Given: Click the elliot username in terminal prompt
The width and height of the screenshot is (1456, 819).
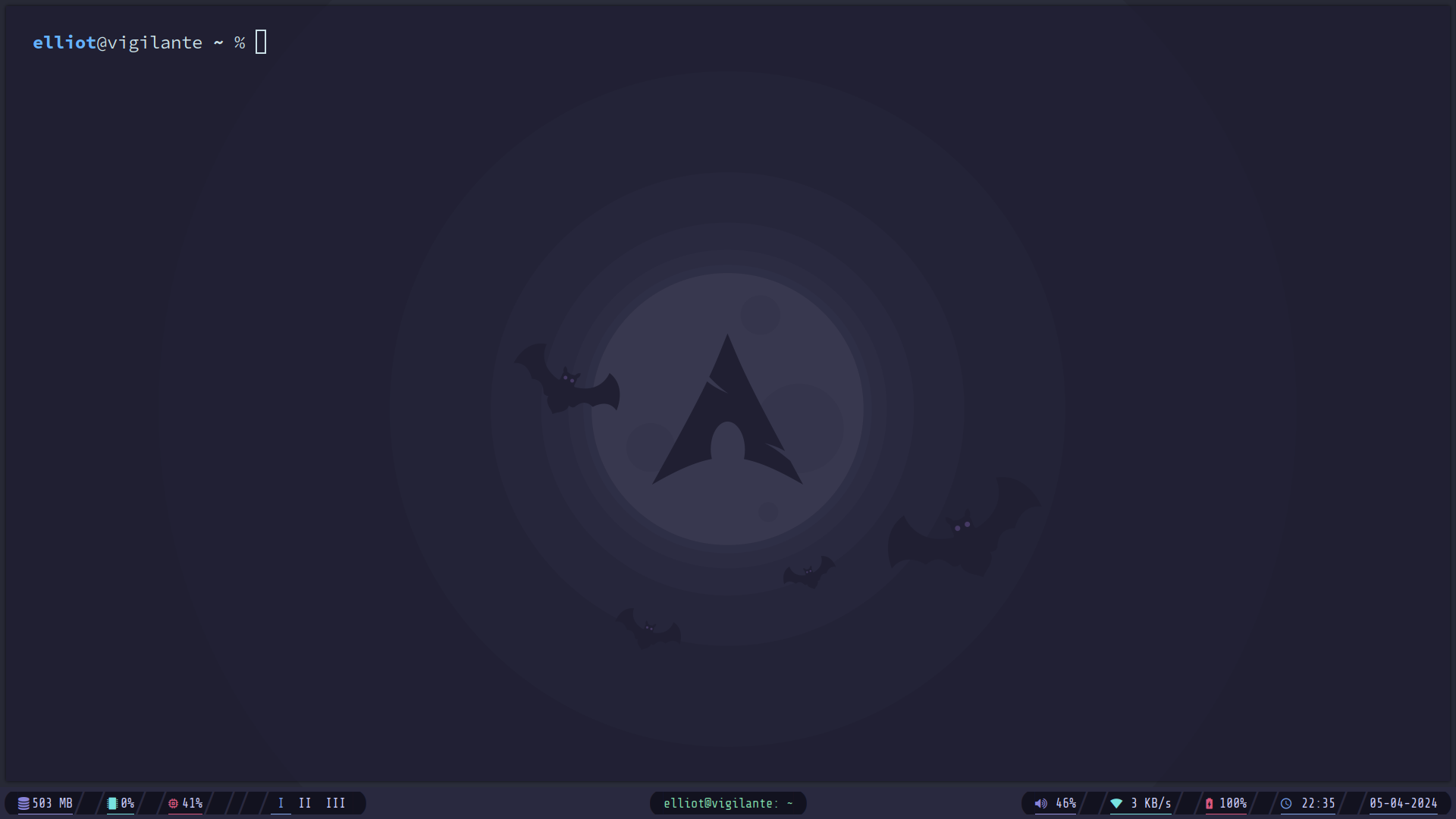Looking at the screenshot, I should pos(64,42).
